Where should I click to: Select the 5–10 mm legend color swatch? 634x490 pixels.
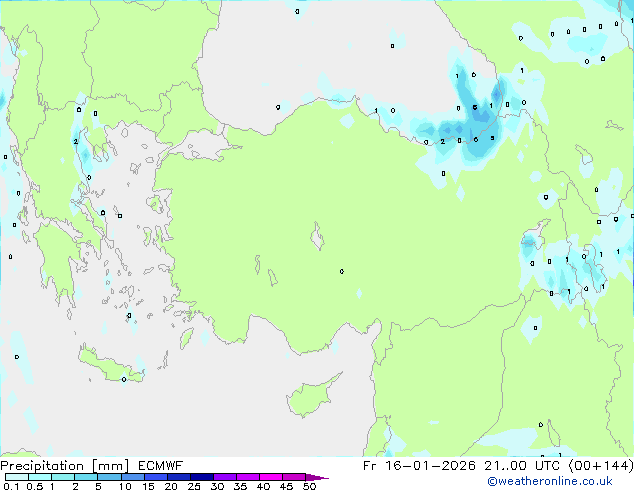coord(109,477)
